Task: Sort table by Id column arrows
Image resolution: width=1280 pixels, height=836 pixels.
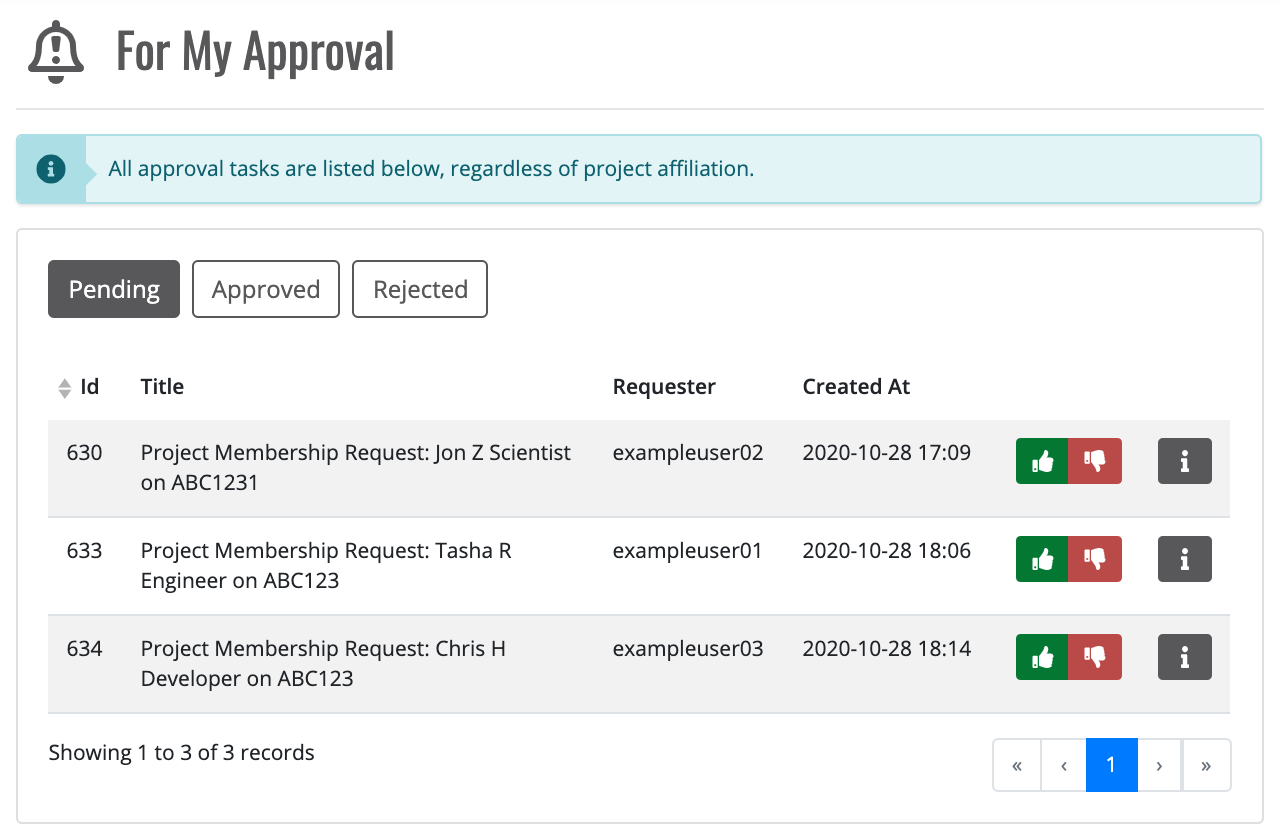Action: pyautogui.click(x=65, y=388)
